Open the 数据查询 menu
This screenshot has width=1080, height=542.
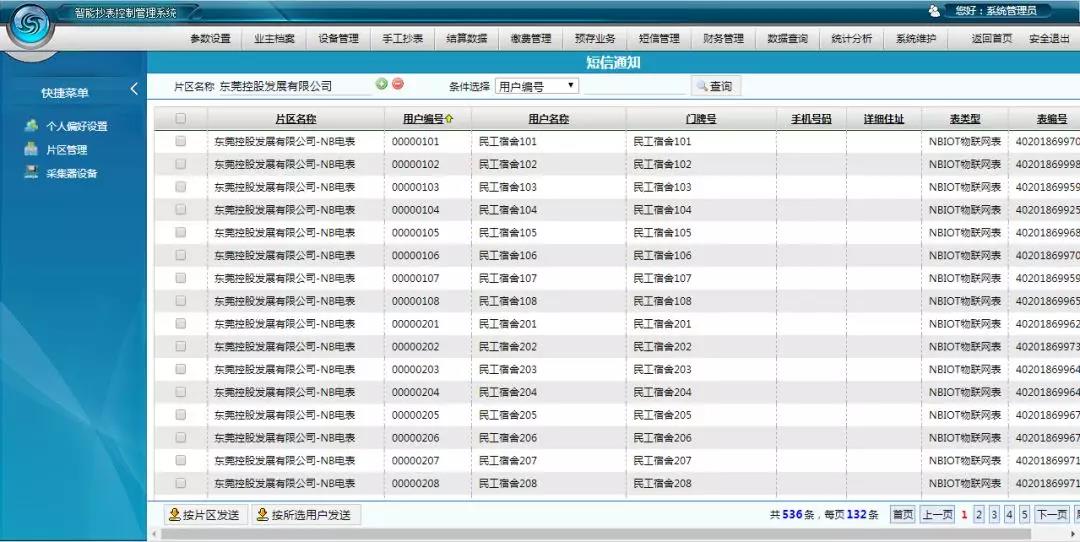(x=787, y=39)
